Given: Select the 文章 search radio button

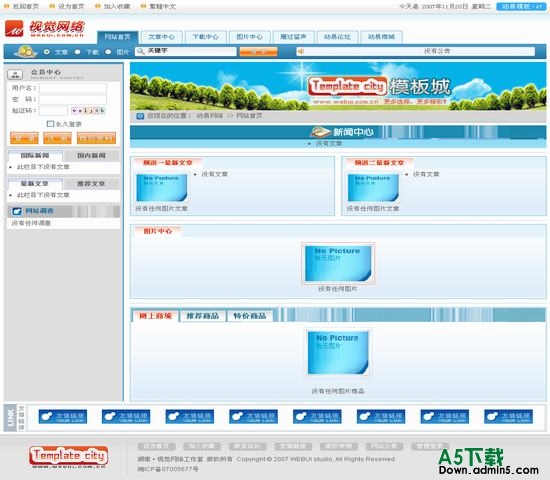Looking at the screenshot, I should click(x=47, y=52).
